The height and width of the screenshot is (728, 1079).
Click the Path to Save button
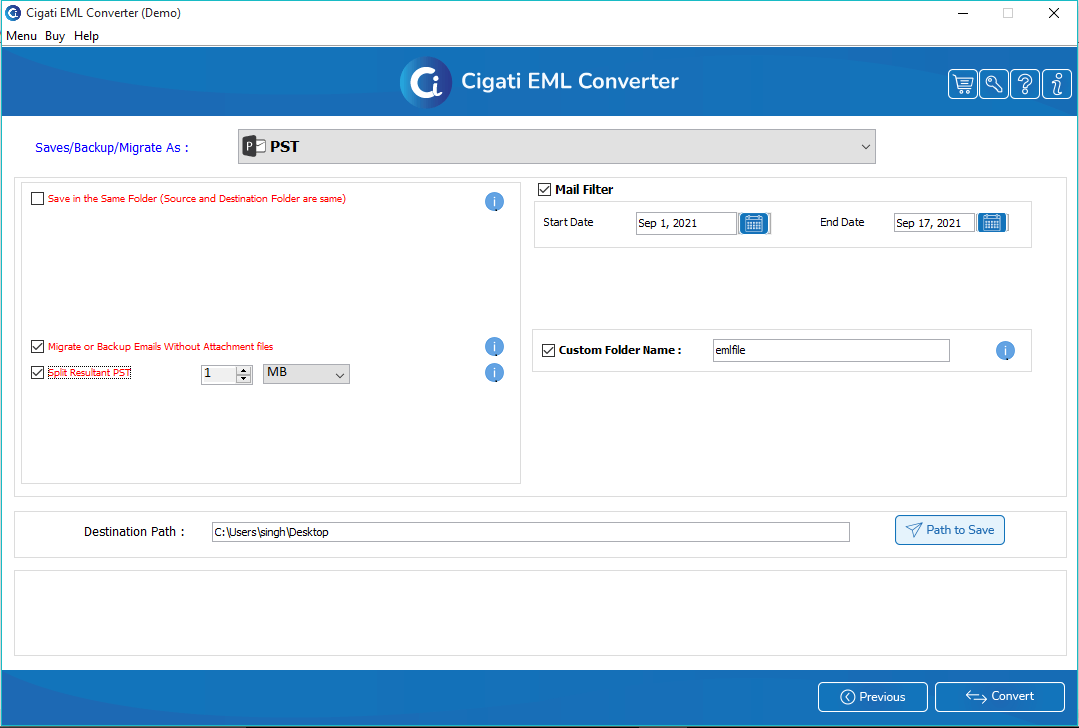(950, 530)
